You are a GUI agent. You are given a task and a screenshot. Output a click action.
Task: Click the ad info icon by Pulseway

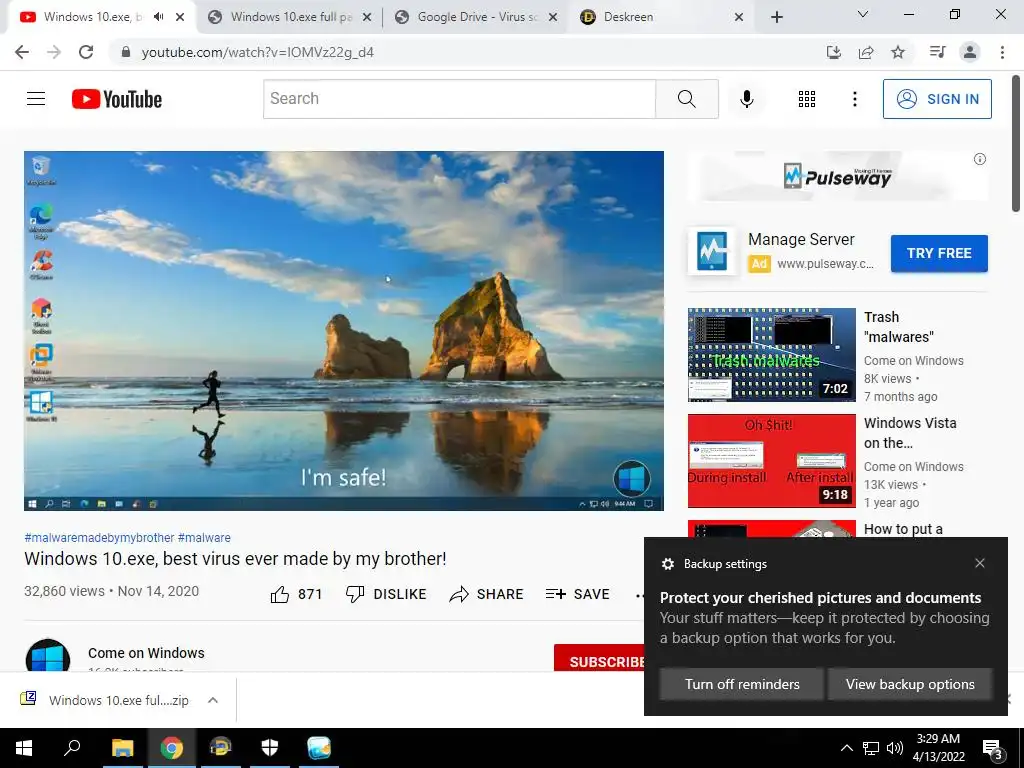[980, 159]
